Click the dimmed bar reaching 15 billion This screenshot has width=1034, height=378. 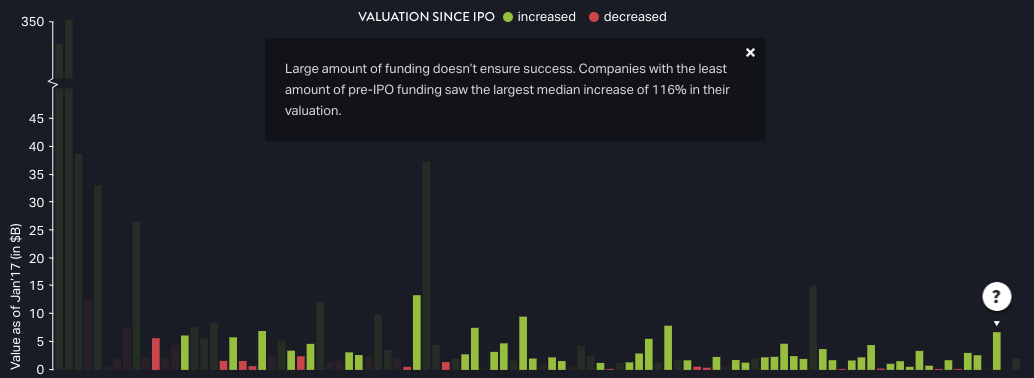coord(813,328)
